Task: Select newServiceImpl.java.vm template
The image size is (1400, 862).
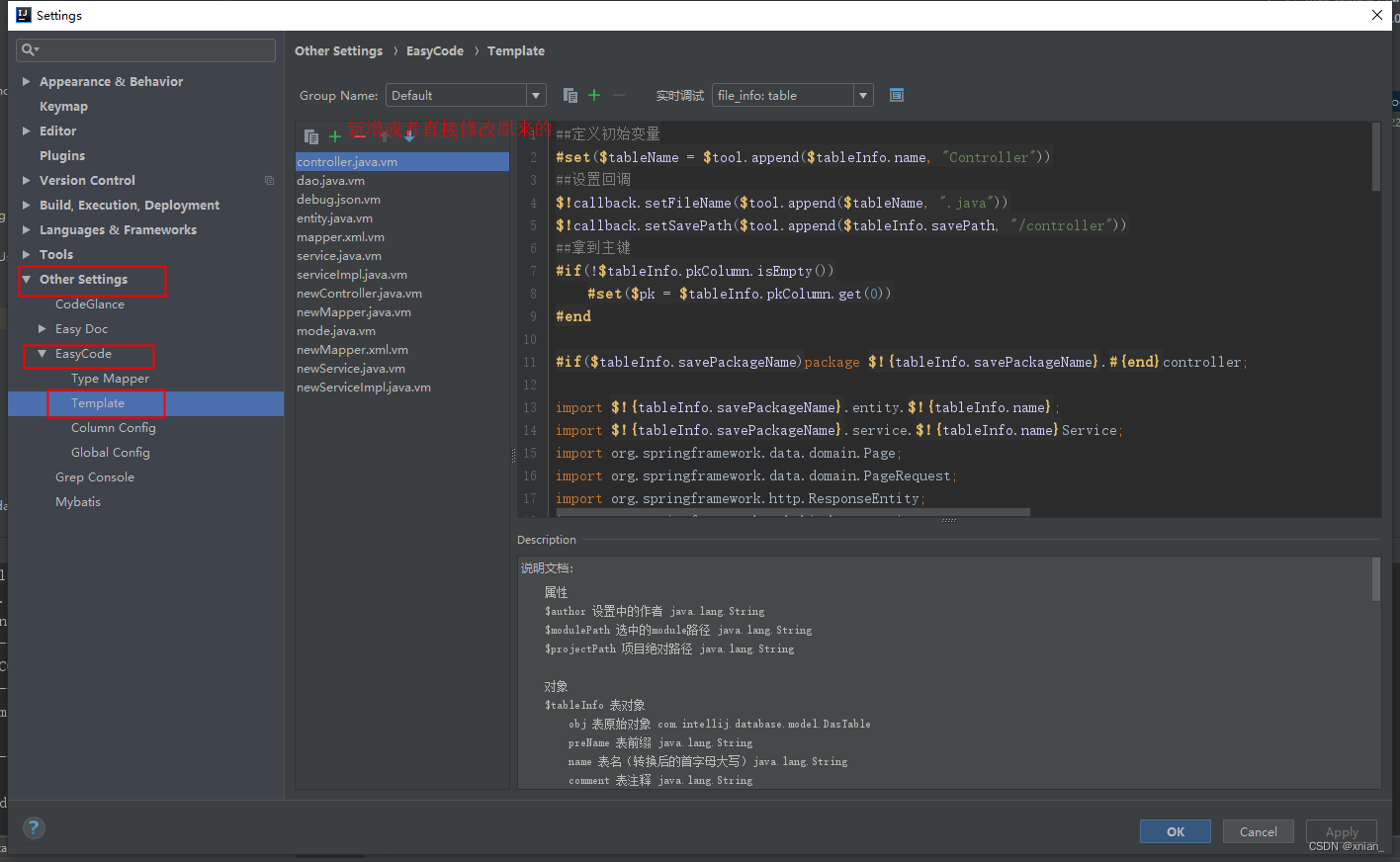Action: (402, 387)
